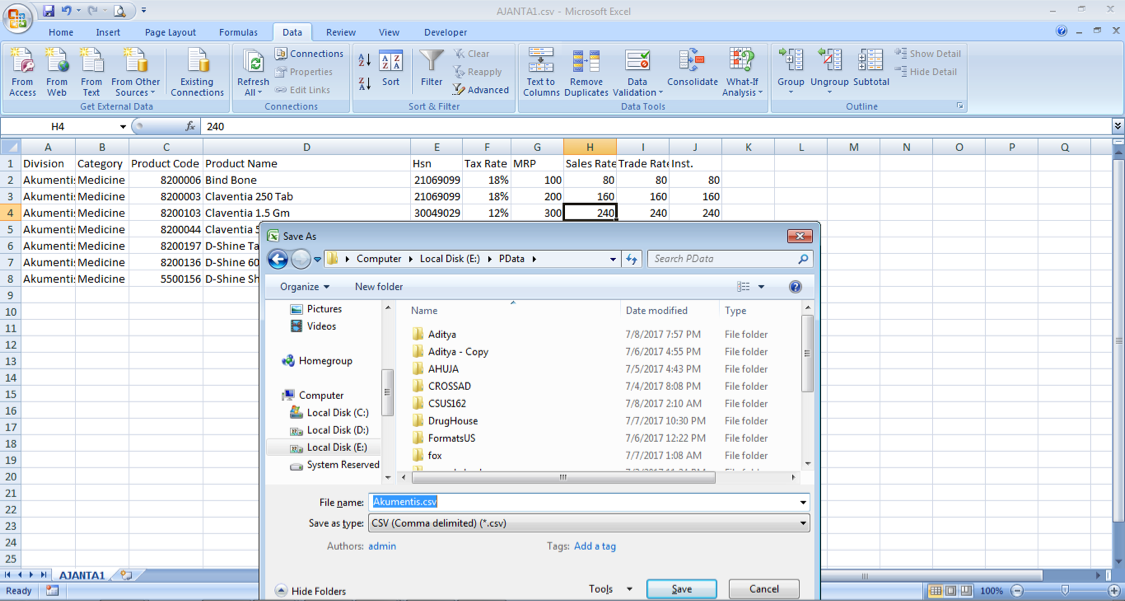
Task: Click the file list horizontal scrollbar
Action: (x=563, y=477)
